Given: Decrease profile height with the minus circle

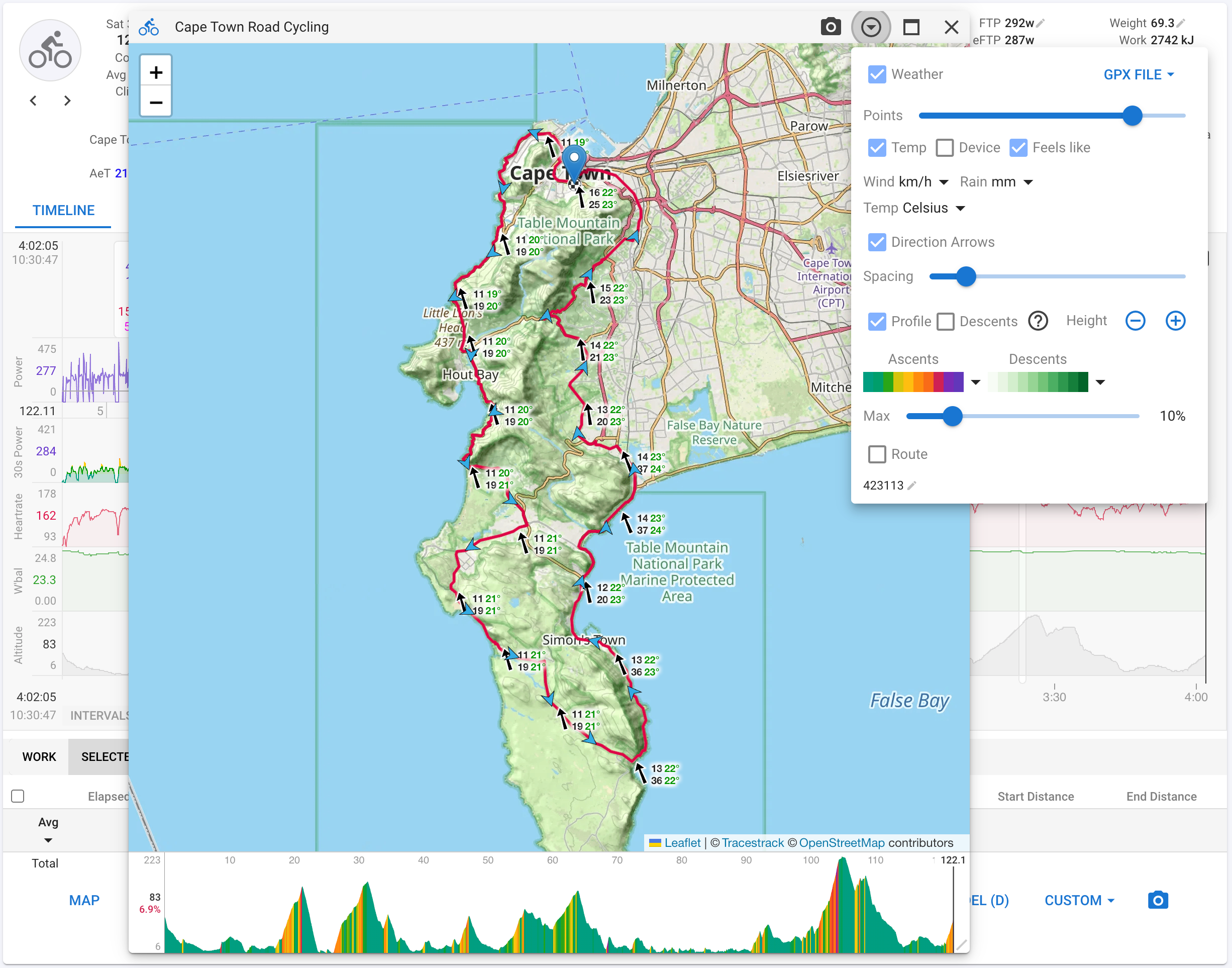Looking at the screenshot, I should (x=1135, y=321).
